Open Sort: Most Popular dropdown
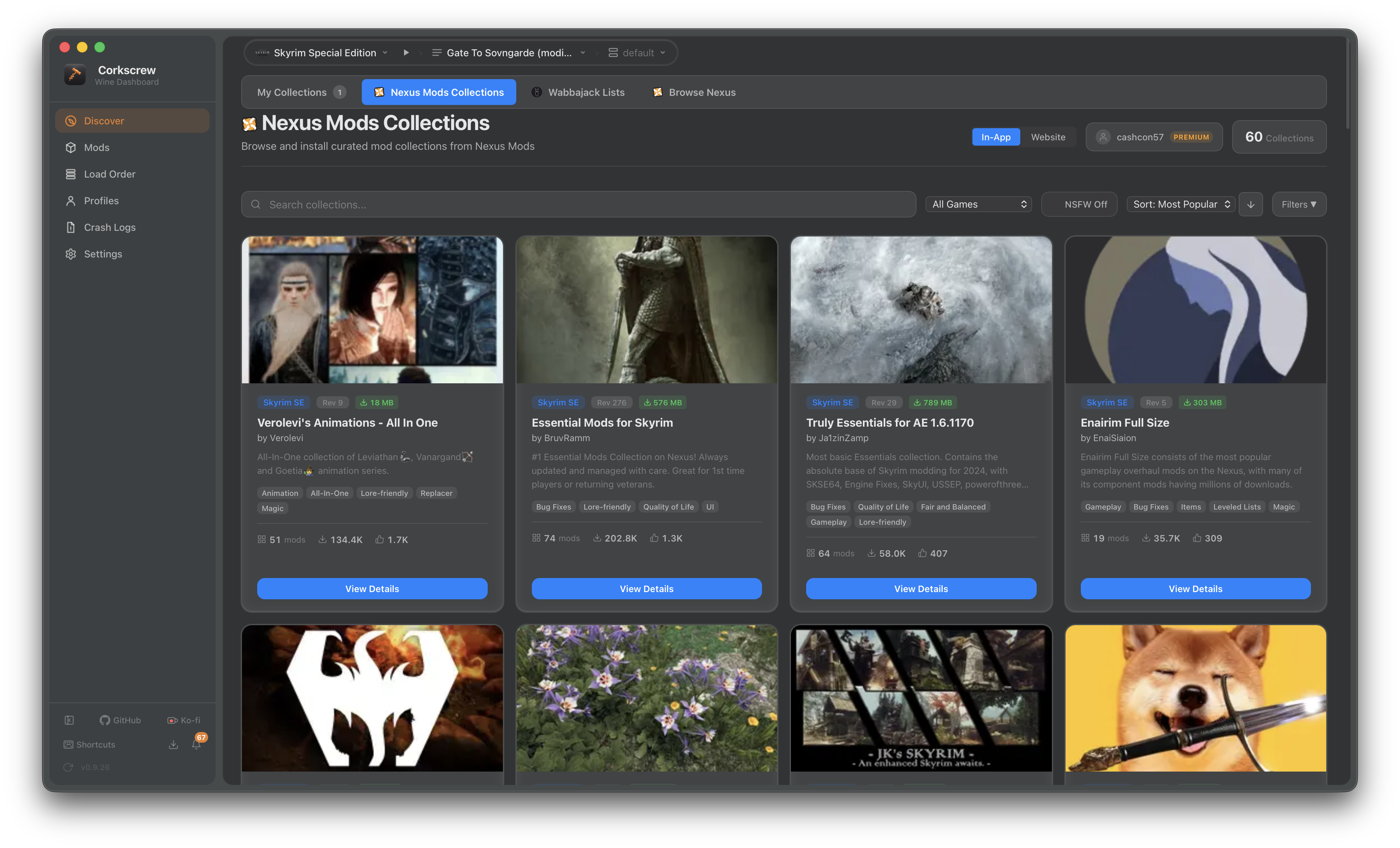The width and height of the screenshot is (1400, 848). pos(1181,205)
